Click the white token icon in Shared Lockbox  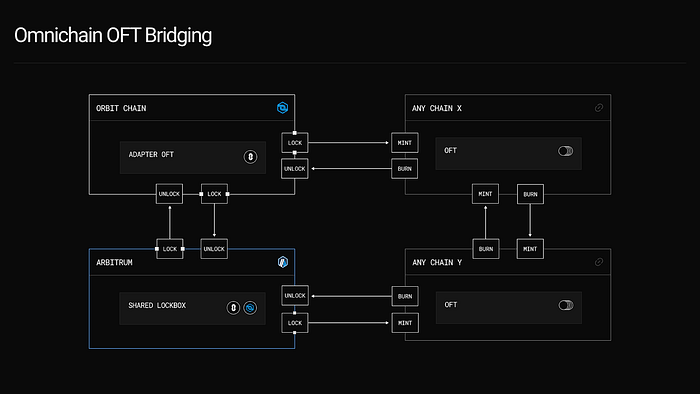click(233, 307)
